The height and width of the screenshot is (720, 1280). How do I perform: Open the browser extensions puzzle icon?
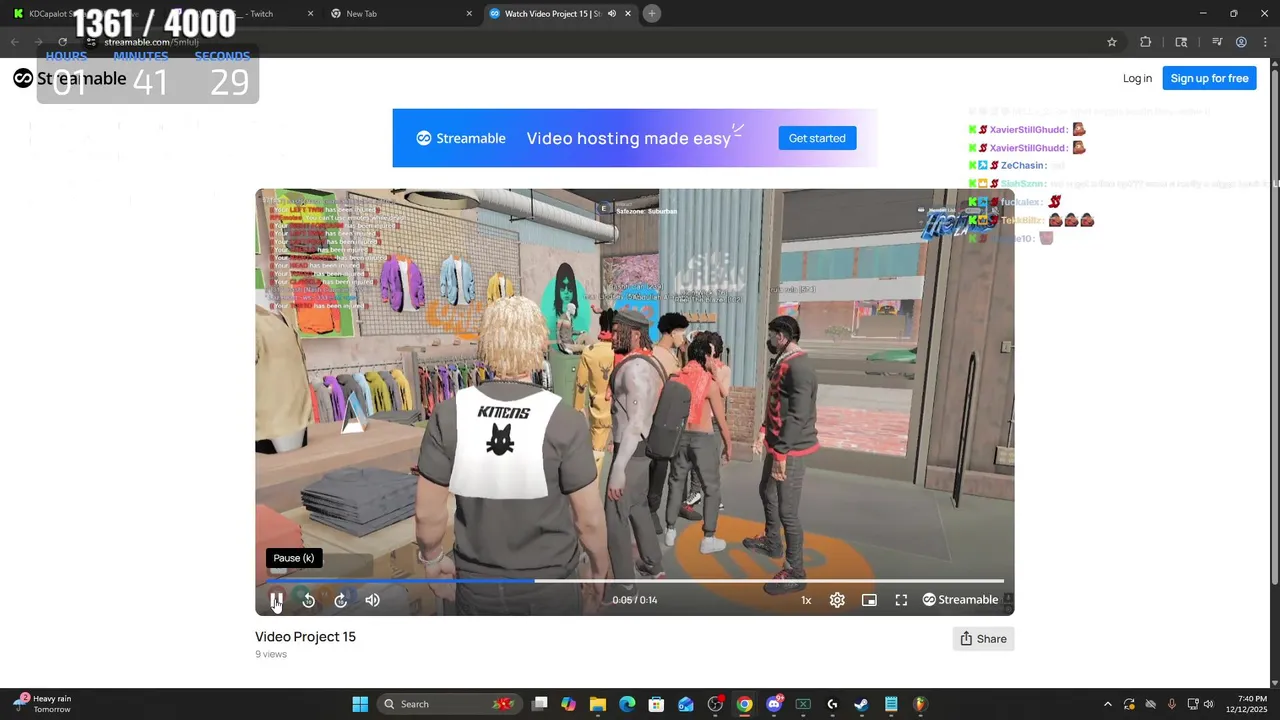coord(1146,42)
